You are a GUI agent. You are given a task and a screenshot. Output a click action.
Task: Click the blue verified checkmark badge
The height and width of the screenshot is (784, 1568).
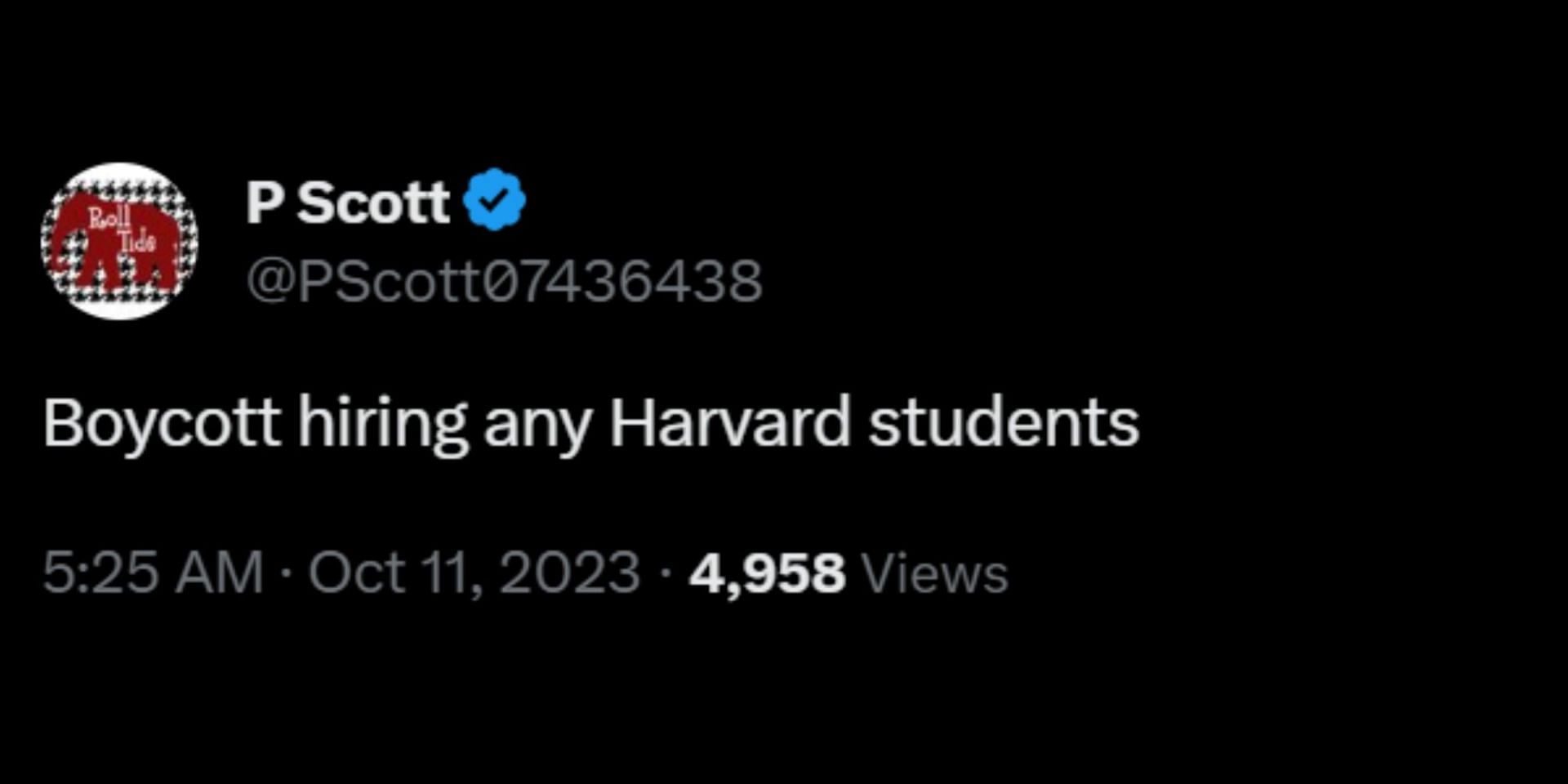(495, 199)
